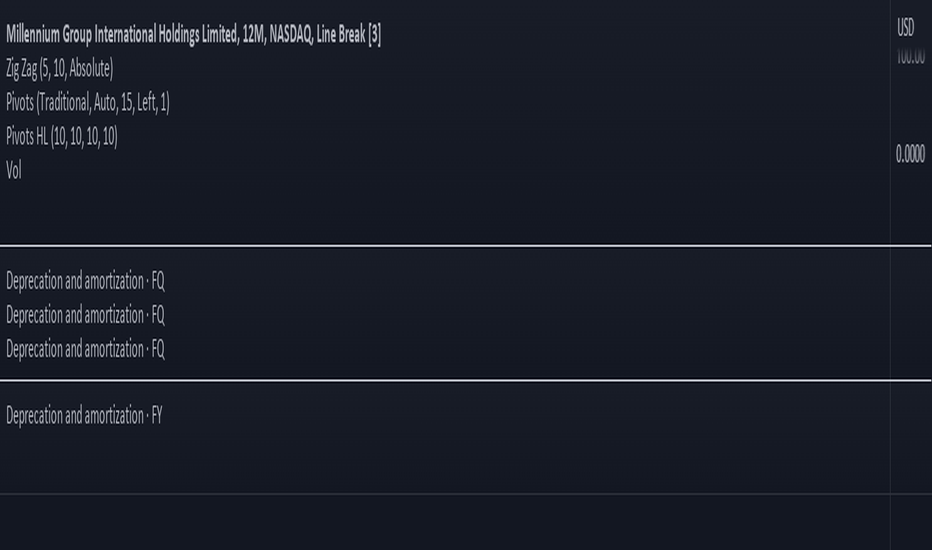Select the Vol indicator legend
Image resolution: width=932 pixels, height=550 pixels.
(14, 171)
